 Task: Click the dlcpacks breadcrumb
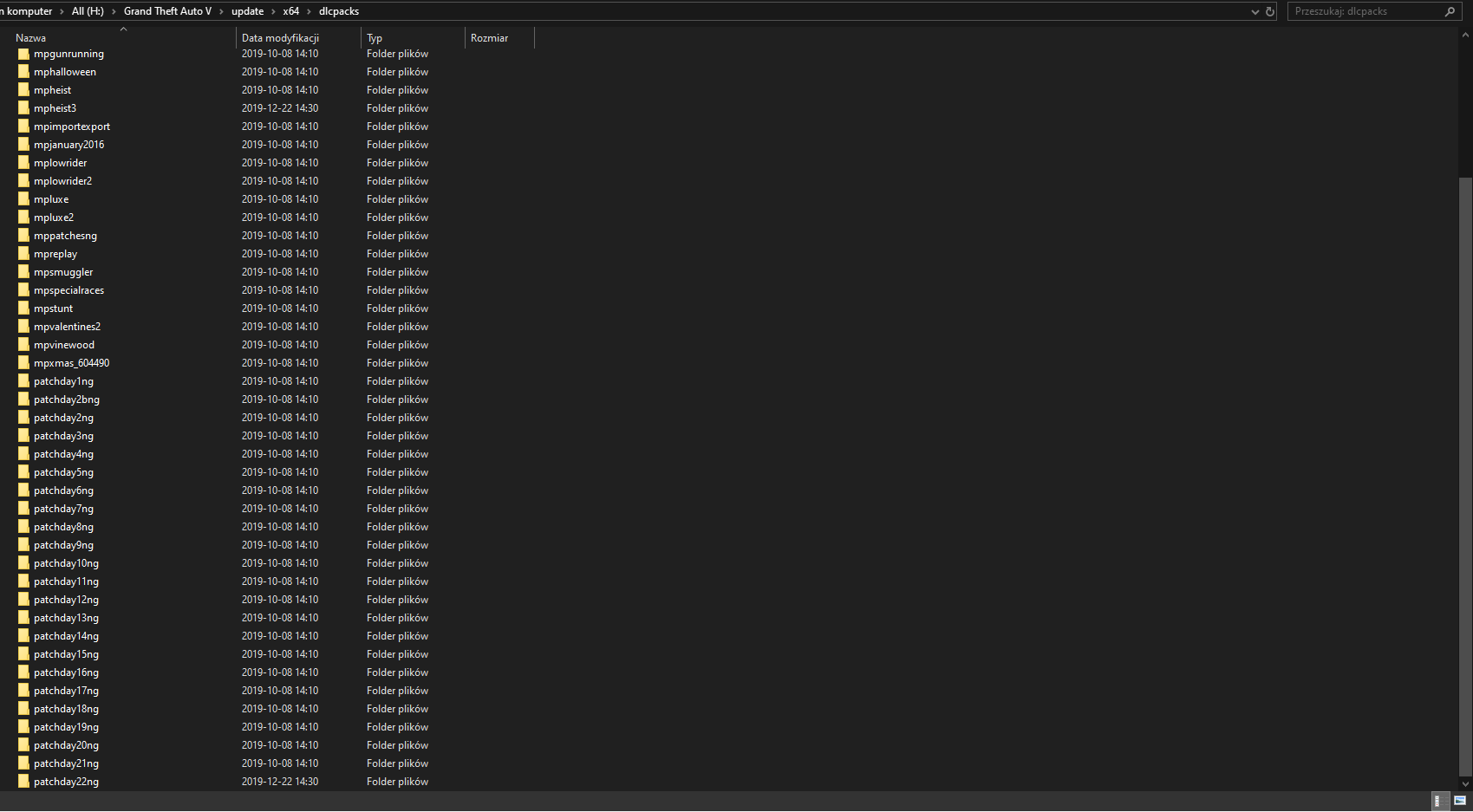339,11
